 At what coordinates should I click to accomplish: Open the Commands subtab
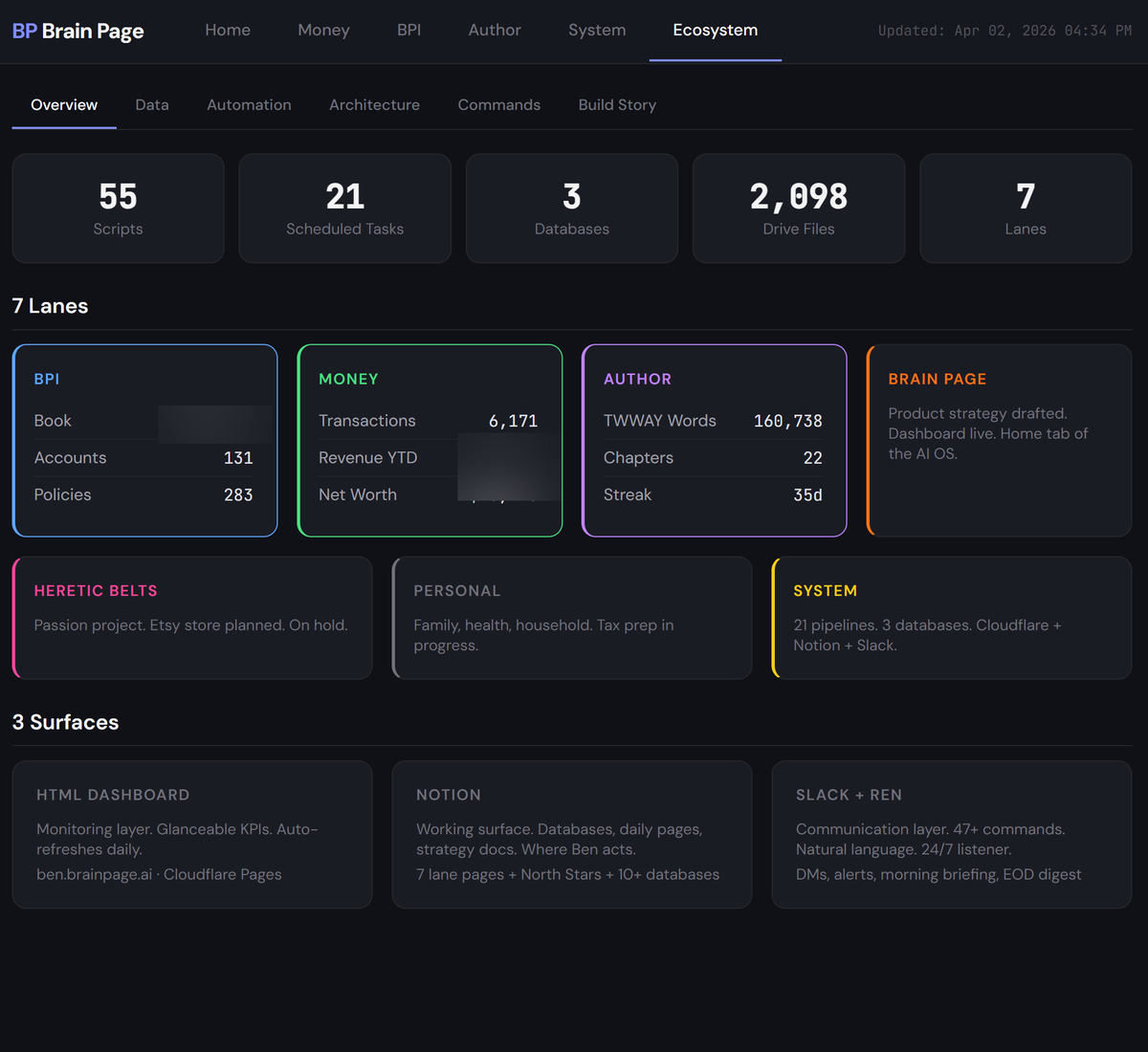pos(498,104)
